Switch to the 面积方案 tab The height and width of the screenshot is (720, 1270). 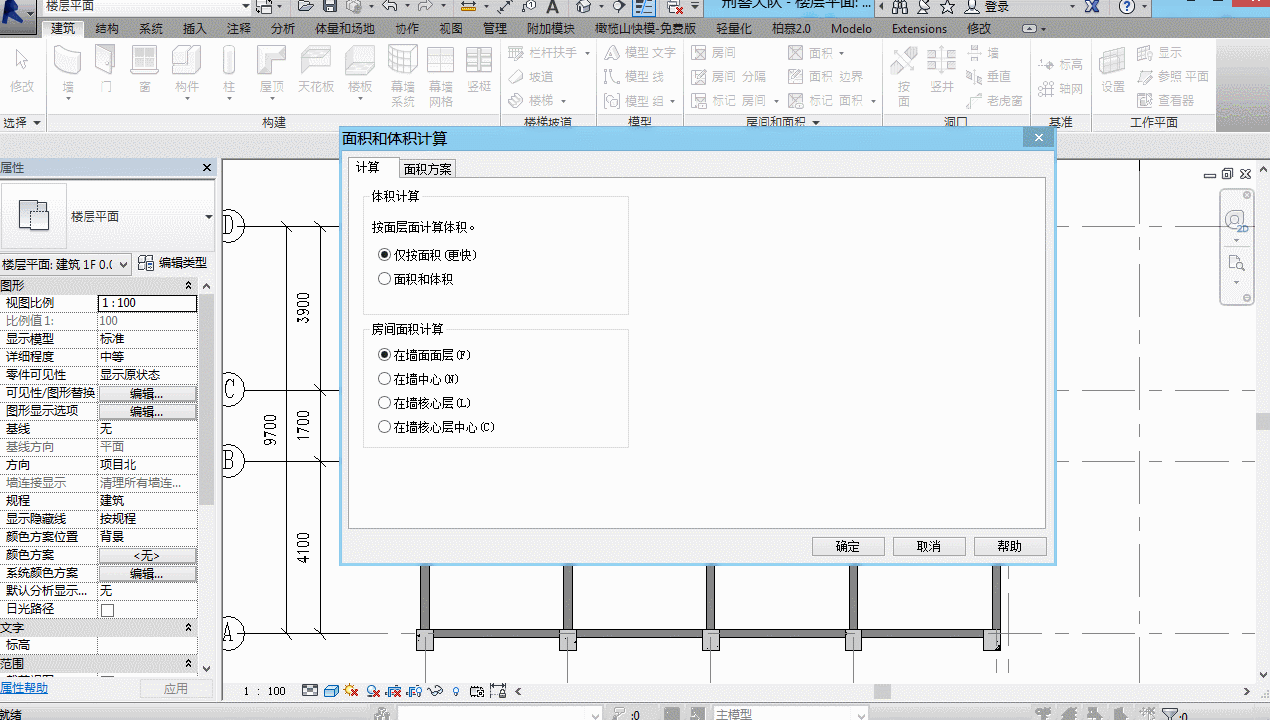428,169
